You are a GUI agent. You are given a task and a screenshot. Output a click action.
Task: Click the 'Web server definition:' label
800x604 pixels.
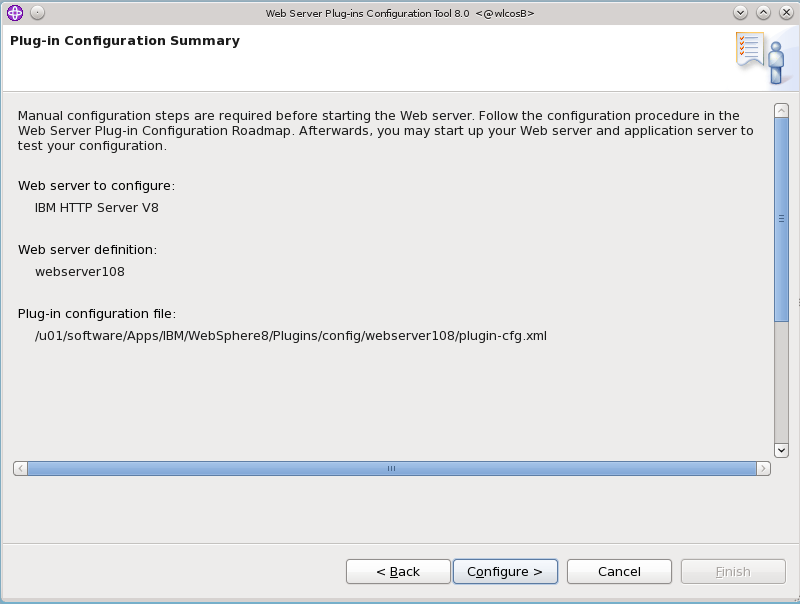coord(87,249)
